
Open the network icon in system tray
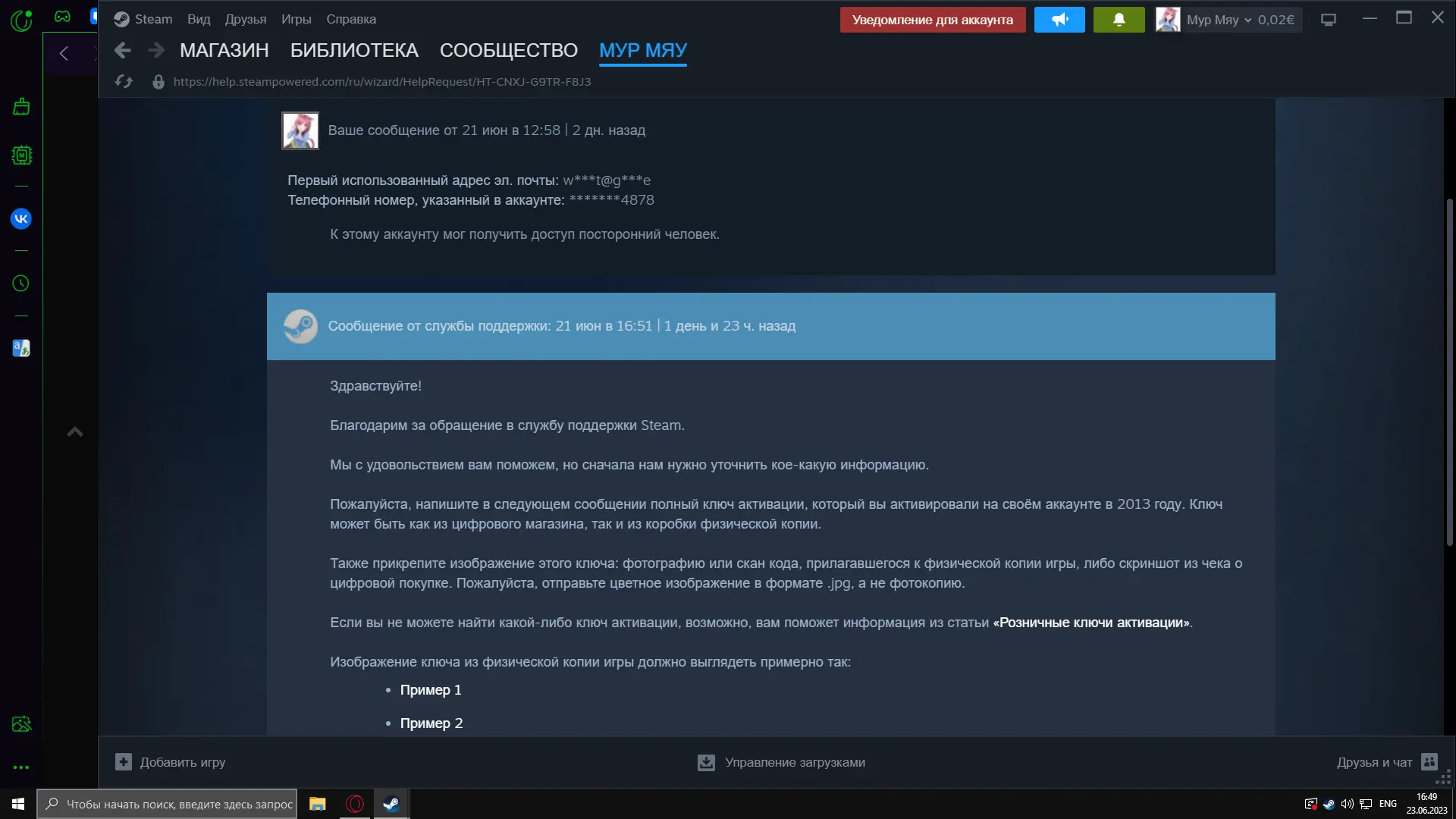click(x=1366, y=804)
